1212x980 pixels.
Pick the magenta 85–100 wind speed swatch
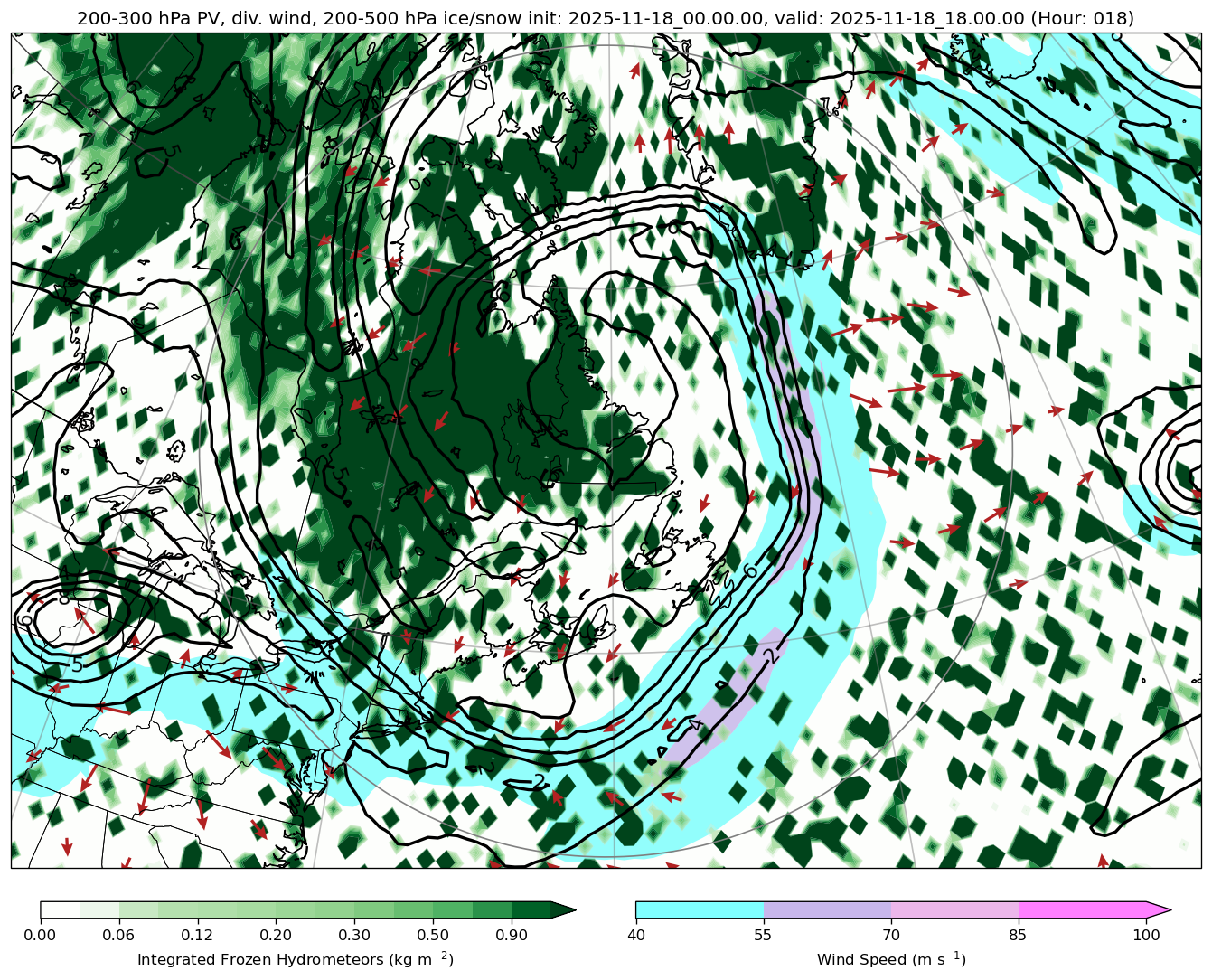click(1082, 909)
